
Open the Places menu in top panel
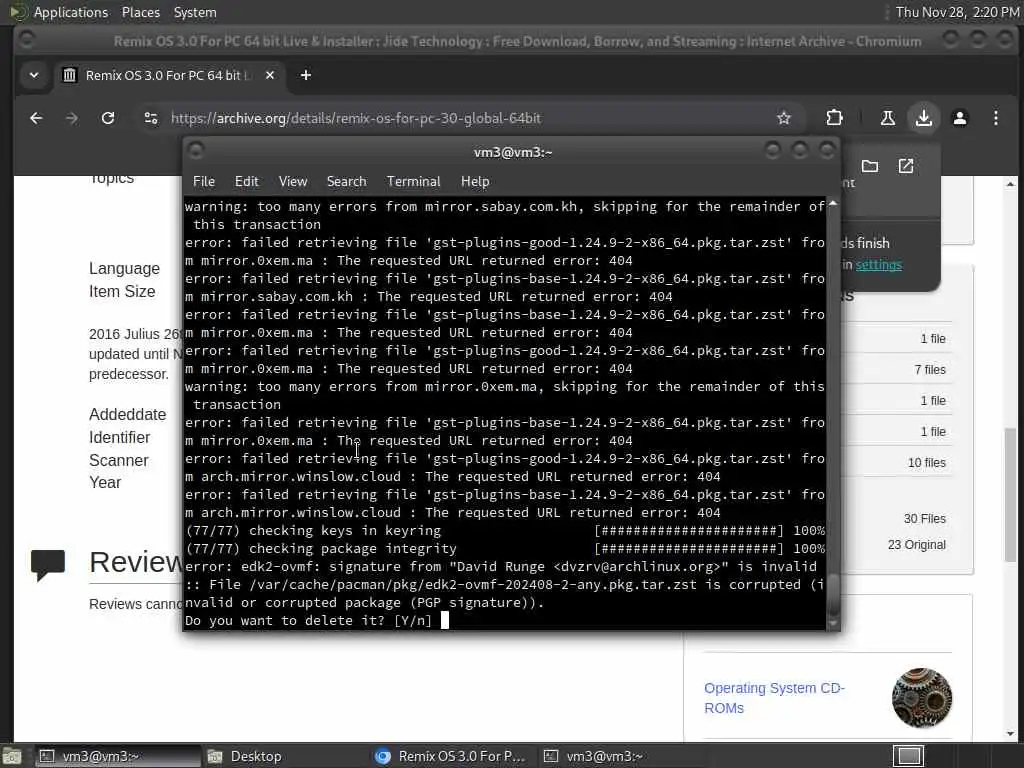(140, 12)
